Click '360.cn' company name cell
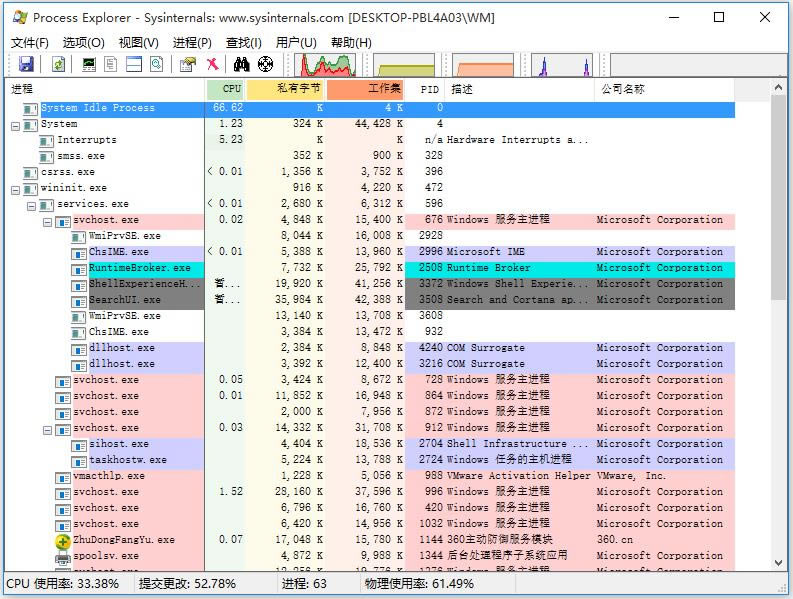Image resolution: width=793 pixels, height=599 pixels. click(614, 540)
